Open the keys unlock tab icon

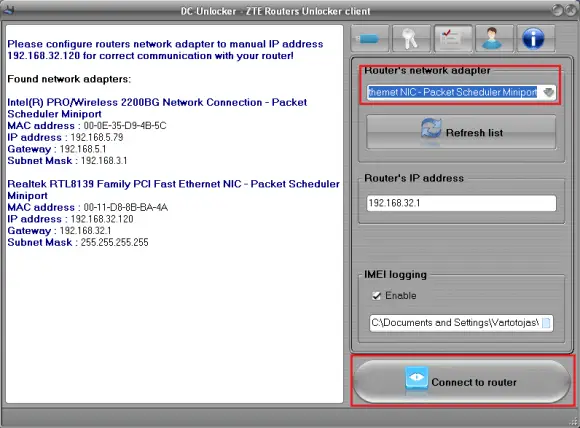click(x=411, y=38)
